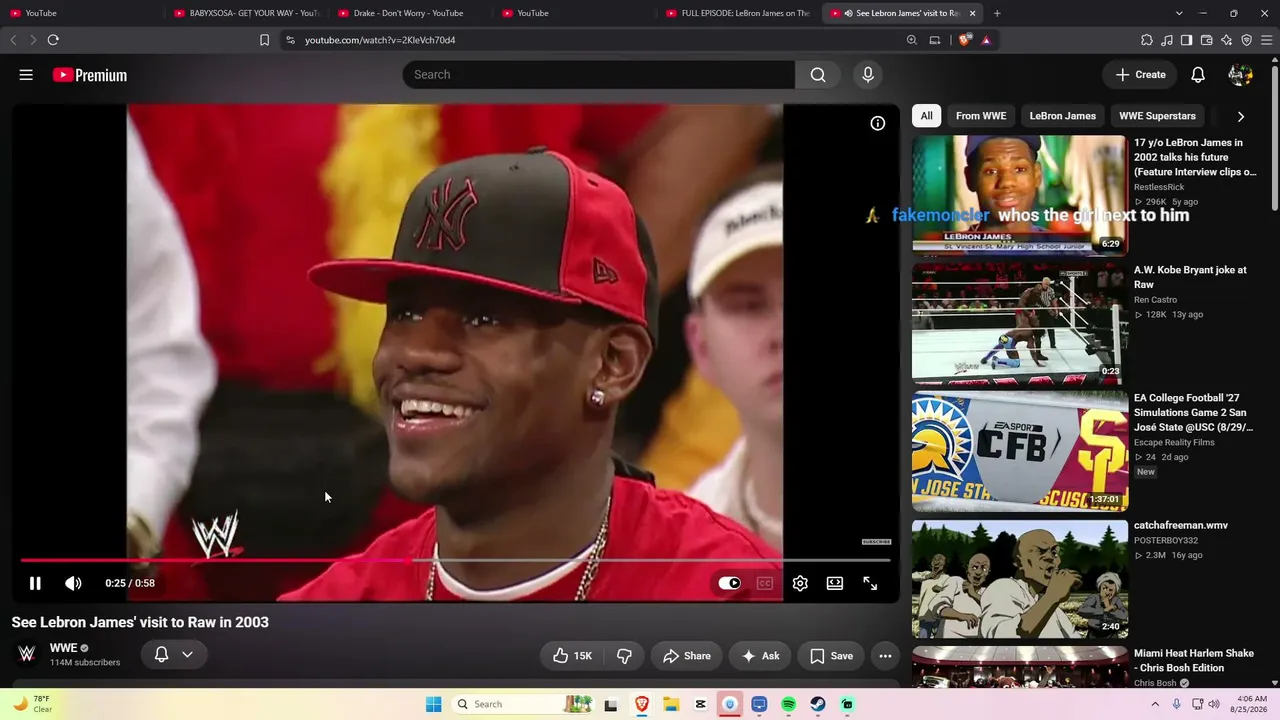Click the YouTube search input field
Viewport: 1280px width, 720px height.
pos(598,75)
